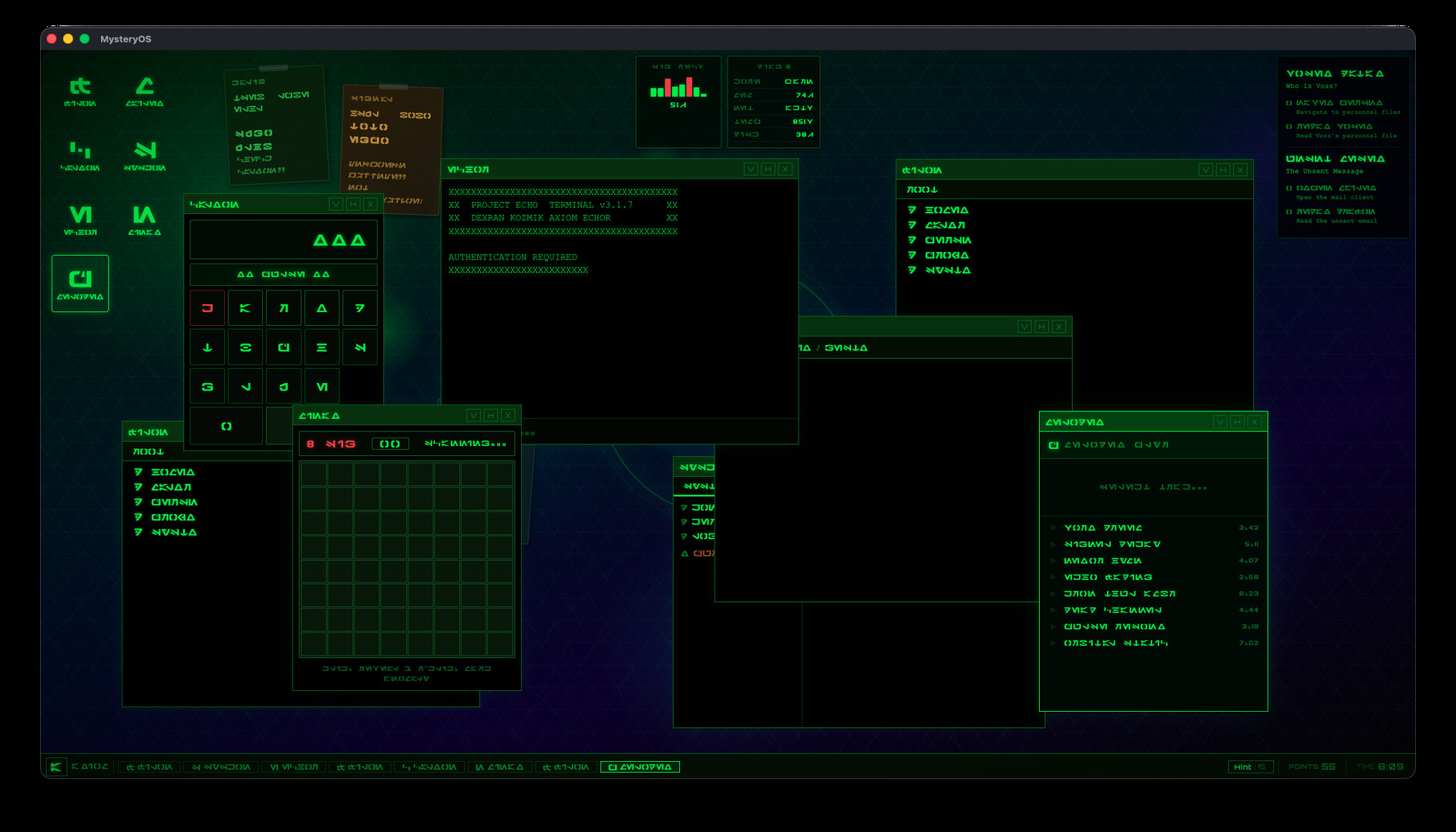Open the slanted-N glyph desktop icon
This screenshot has width=1456, height=832.
pyautogui.click(x=145, y=153)
